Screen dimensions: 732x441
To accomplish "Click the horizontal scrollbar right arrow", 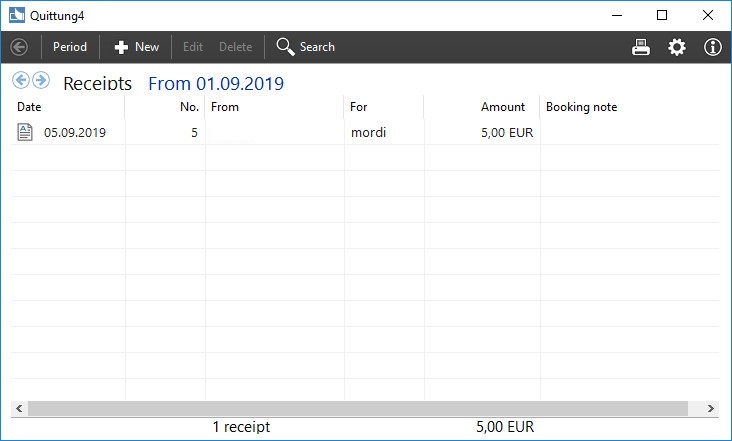I will (x=711, y=408).
